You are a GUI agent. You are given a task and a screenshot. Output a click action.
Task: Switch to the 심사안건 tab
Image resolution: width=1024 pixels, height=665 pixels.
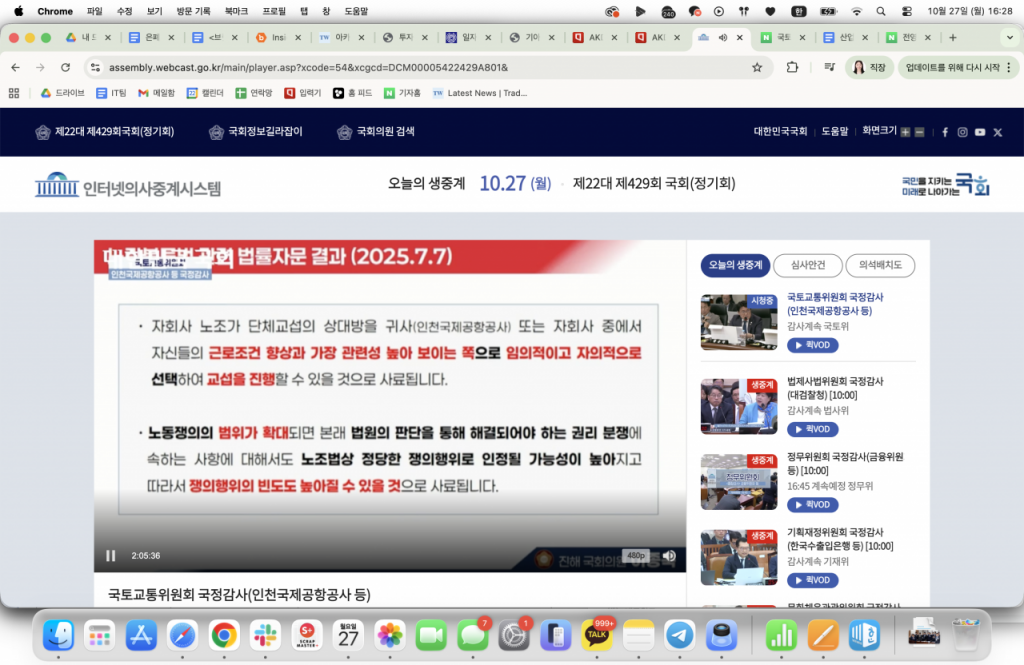807,265
